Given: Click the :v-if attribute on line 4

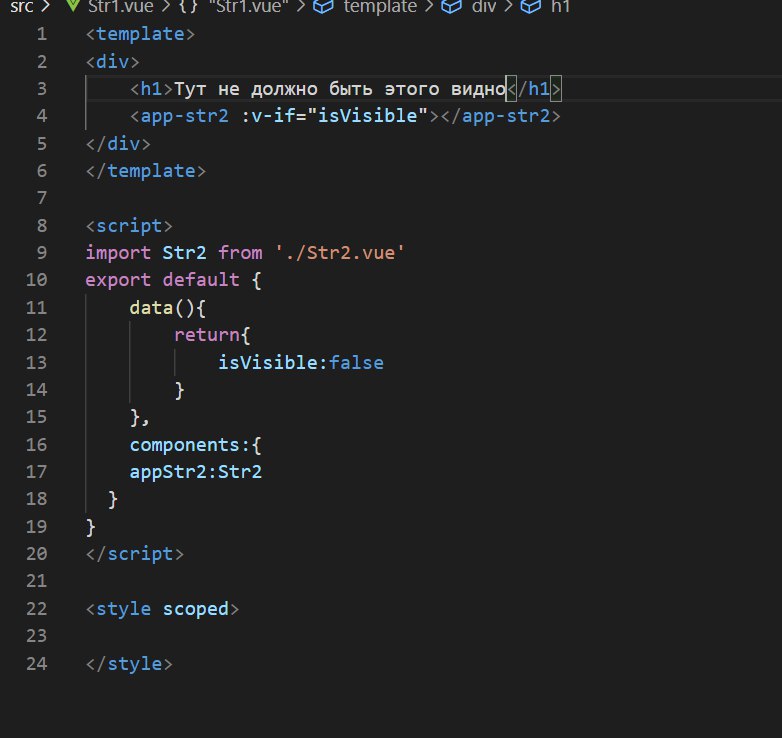Looking at the screenshot, I should (273, 116).
